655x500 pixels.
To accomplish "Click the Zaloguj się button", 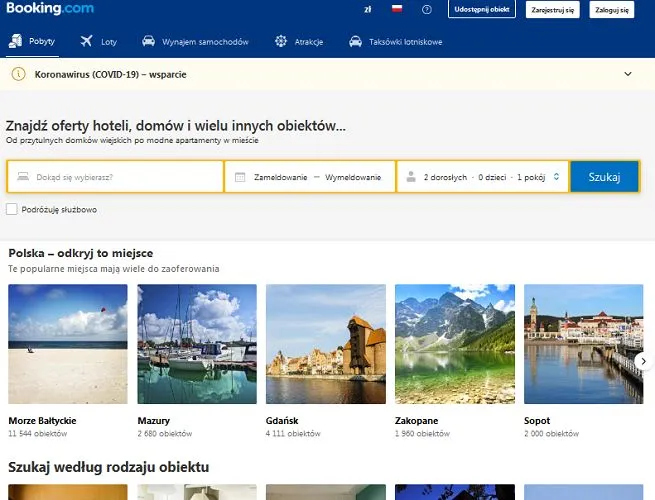I will 612,10.
